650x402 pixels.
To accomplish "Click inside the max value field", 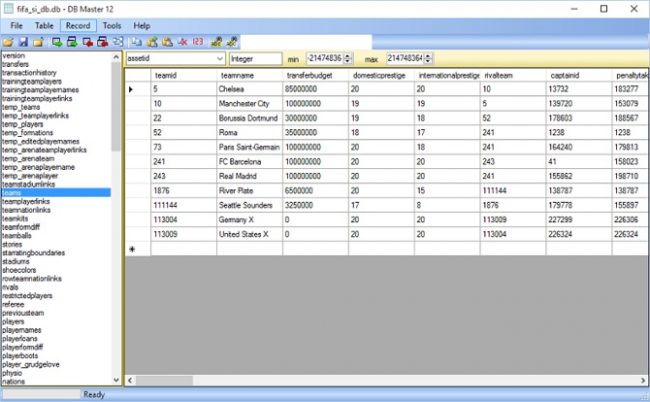I will point(405,58).
